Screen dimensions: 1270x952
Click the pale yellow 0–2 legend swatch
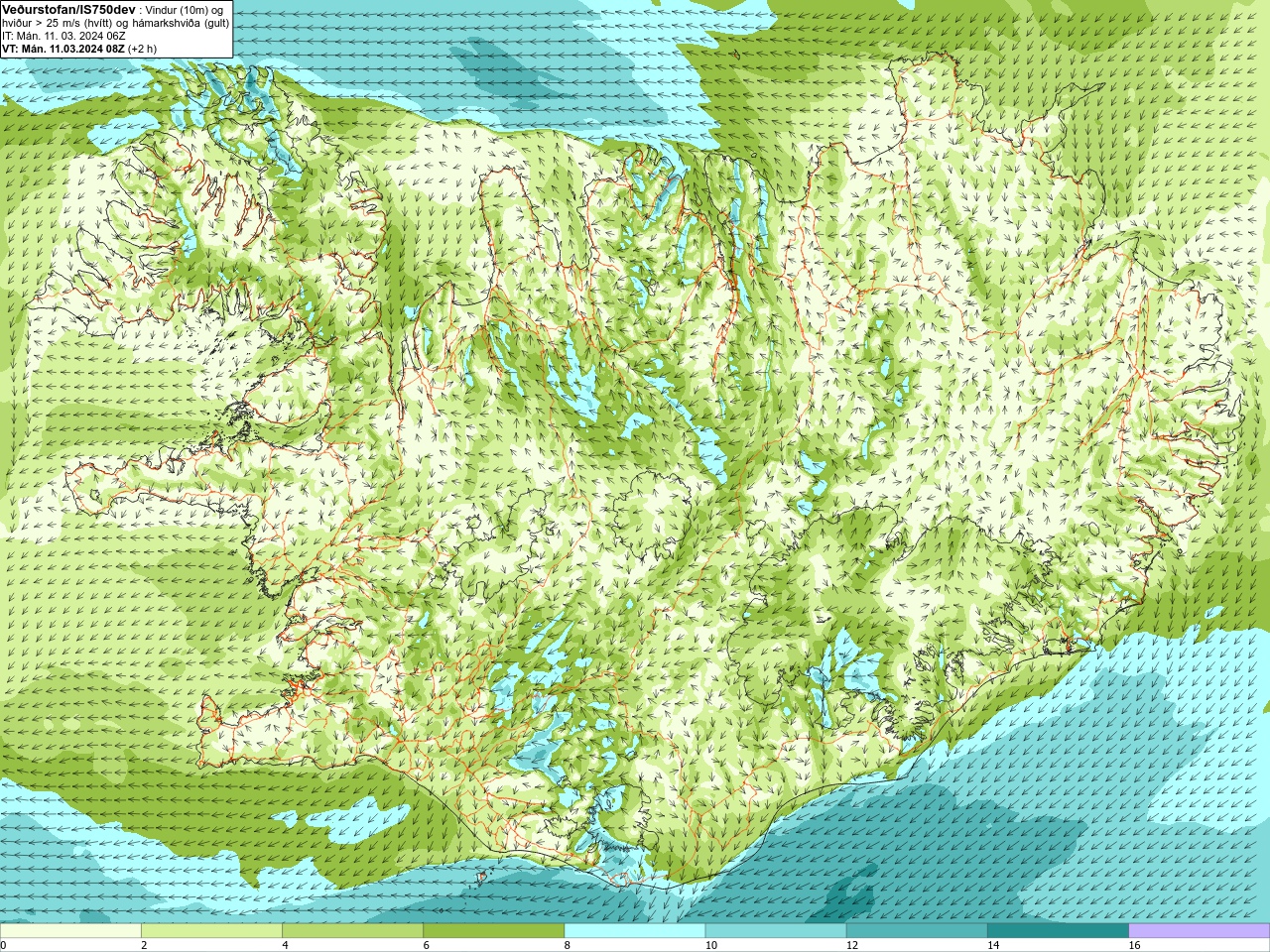(70, 930)
